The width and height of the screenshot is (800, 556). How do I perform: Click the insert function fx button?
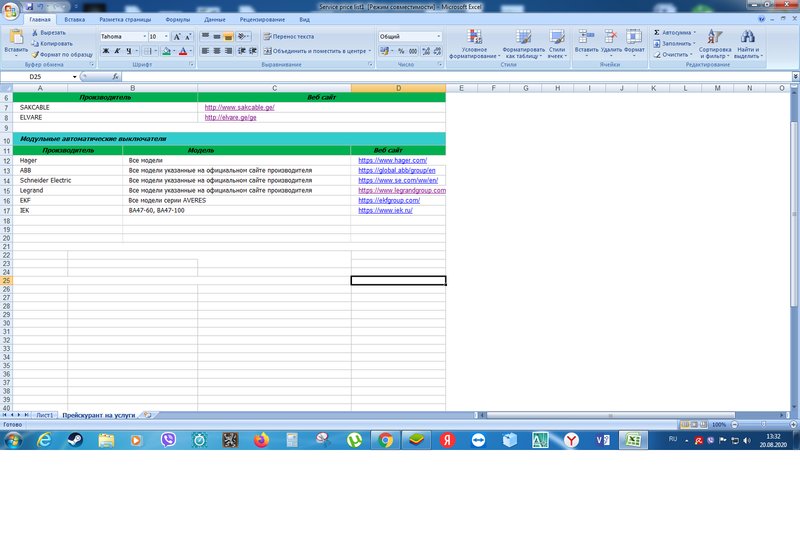pyautogui.click(x=116, y=77)
